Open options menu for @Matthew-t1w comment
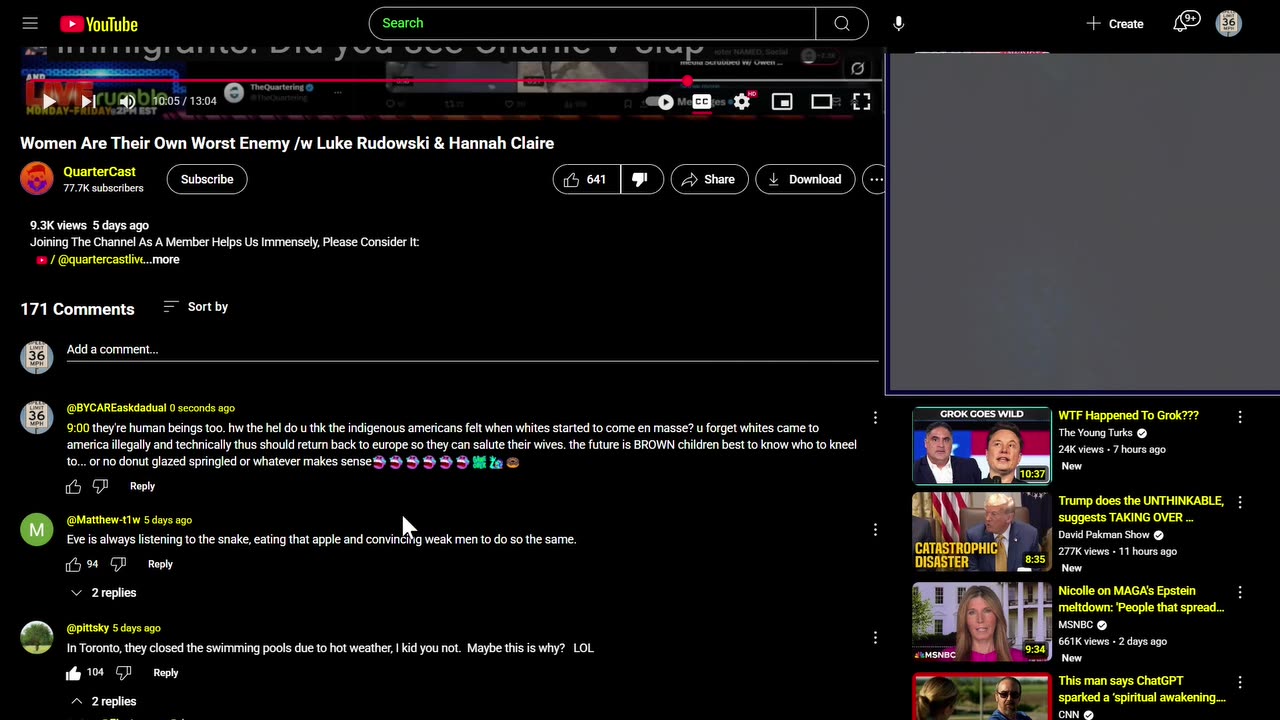Image resolution: width=1280 pixels, height=720 pixels. (x=875, y=530)
